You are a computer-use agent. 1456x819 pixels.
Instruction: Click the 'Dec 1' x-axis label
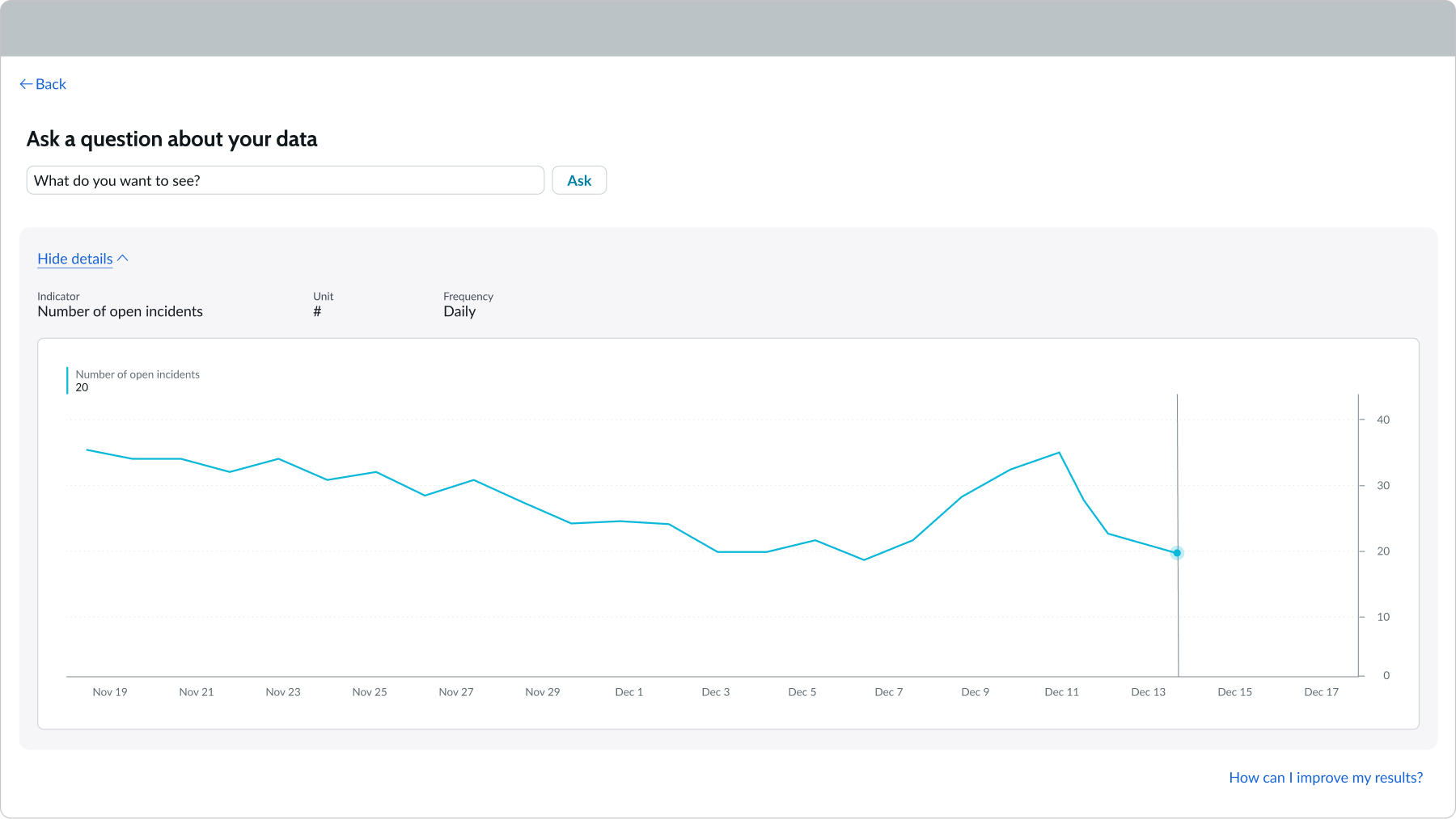point(629,692)
